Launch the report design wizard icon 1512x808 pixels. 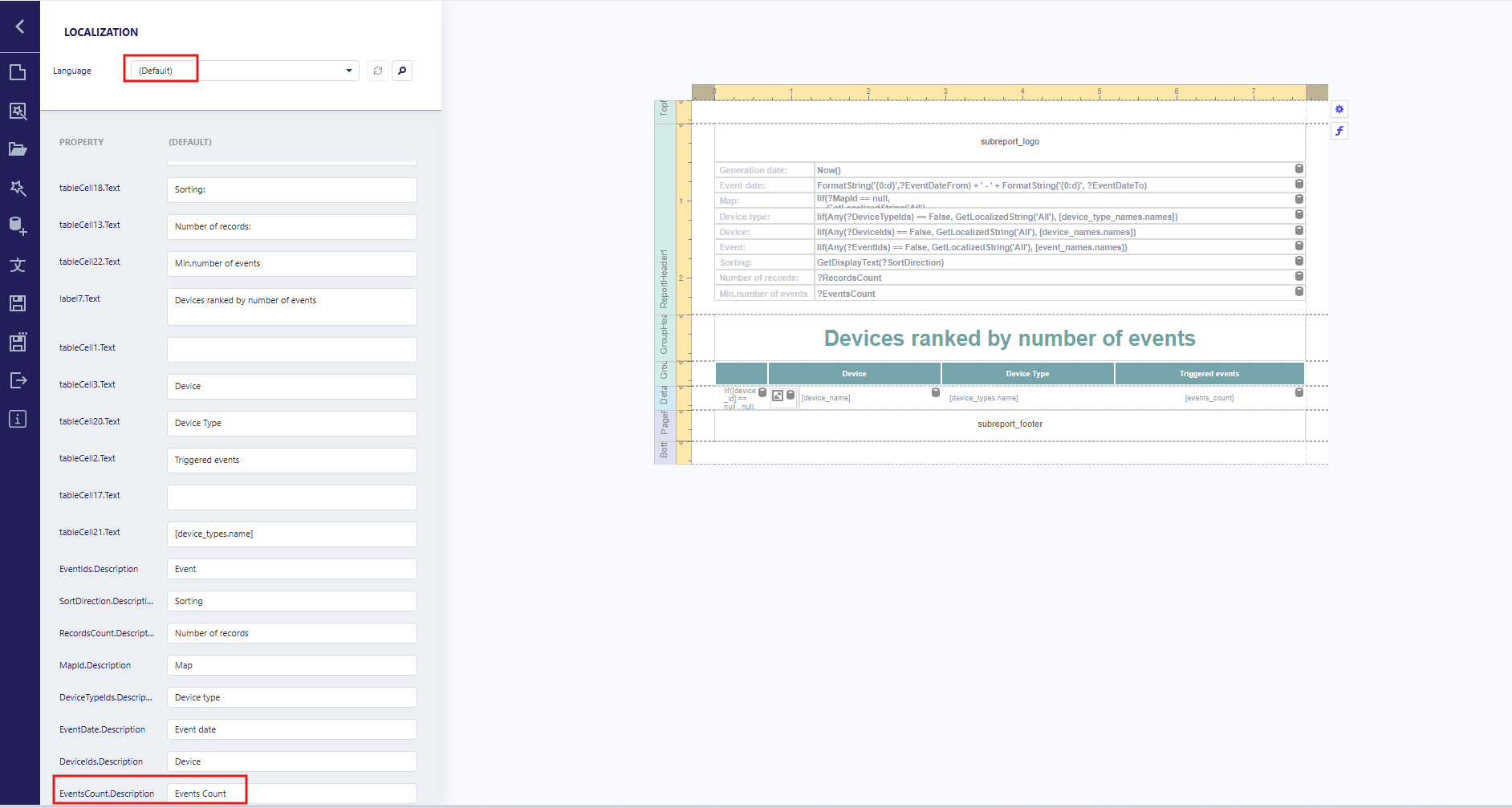pos(18,188)
